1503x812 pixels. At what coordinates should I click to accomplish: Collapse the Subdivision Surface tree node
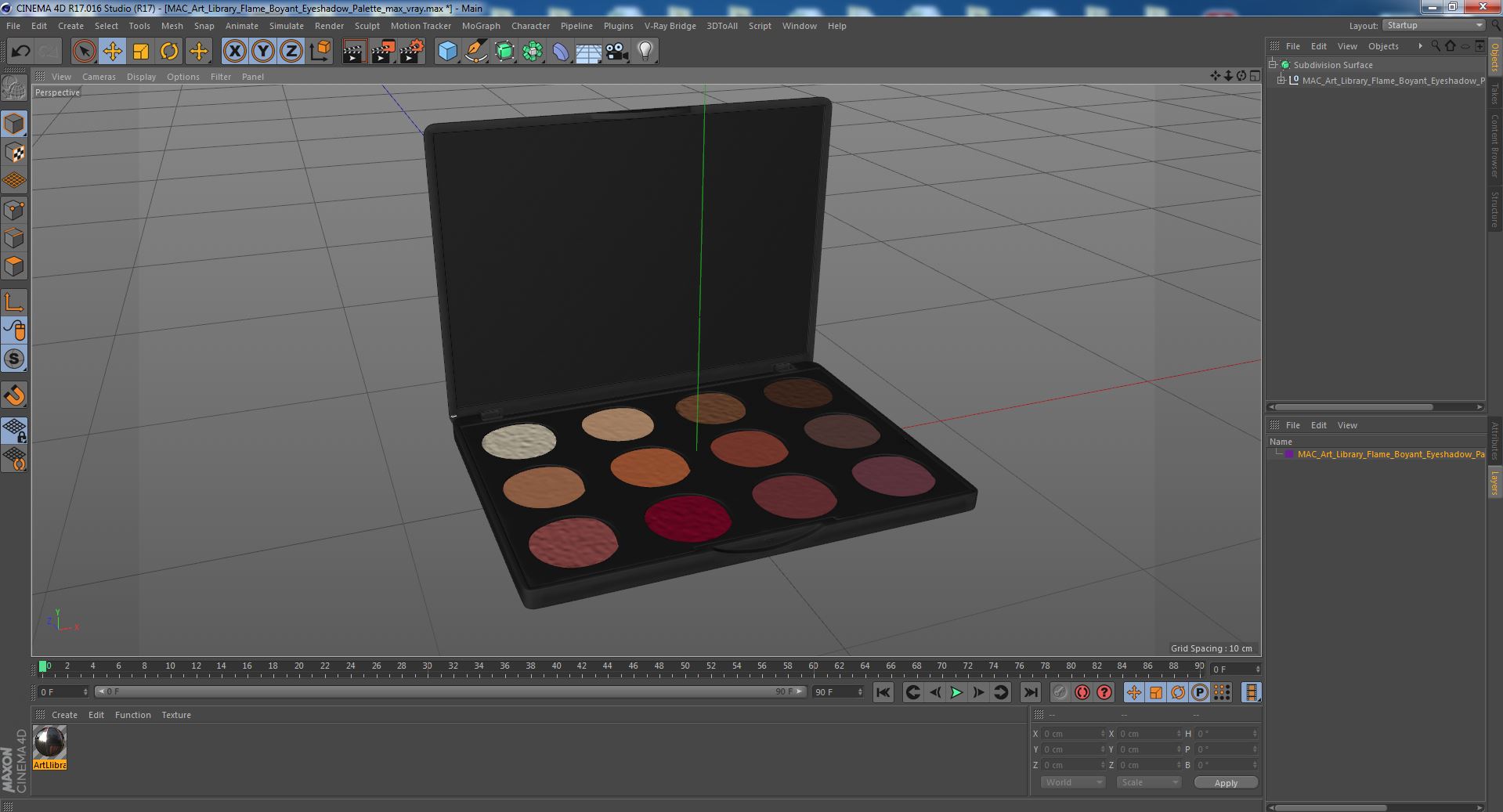1273,65
